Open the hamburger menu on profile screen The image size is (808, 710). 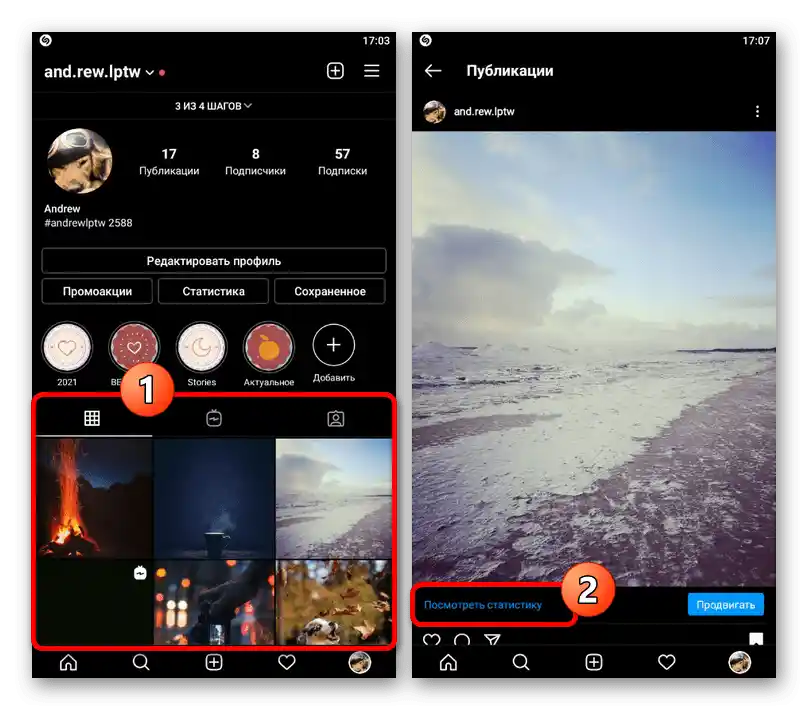point(372,71)
